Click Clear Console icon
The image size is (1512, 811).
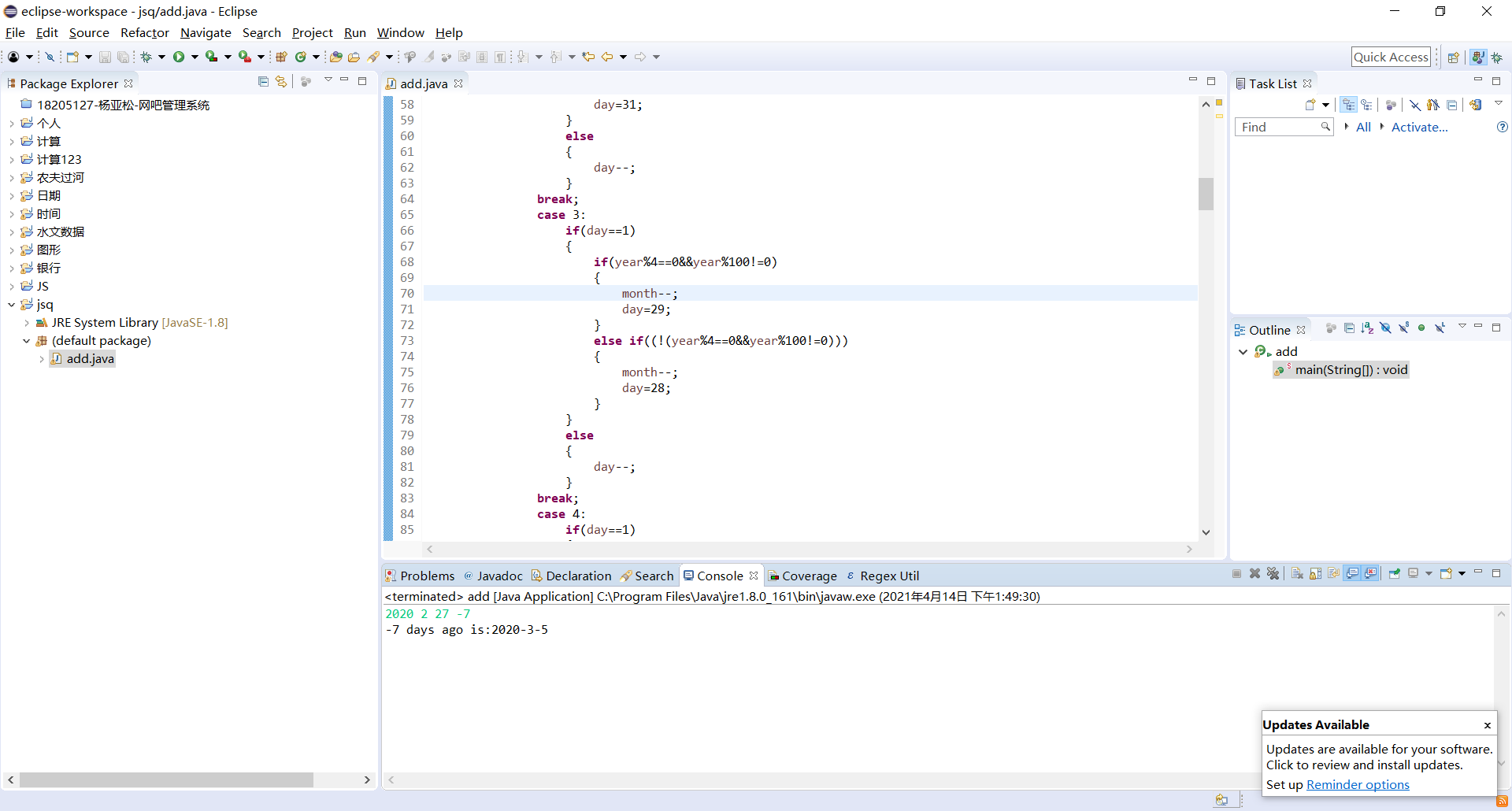(1297, 574)
